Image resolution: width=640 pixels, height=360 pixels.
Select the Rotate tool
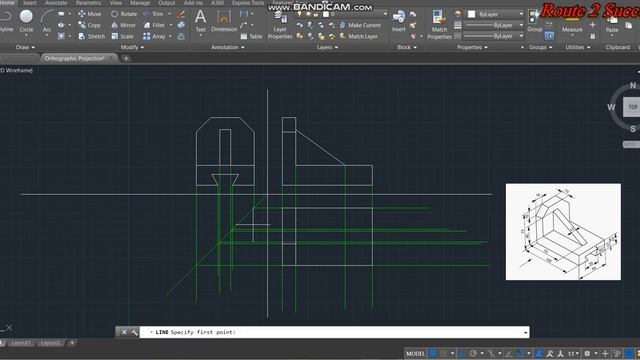[124, 14]
